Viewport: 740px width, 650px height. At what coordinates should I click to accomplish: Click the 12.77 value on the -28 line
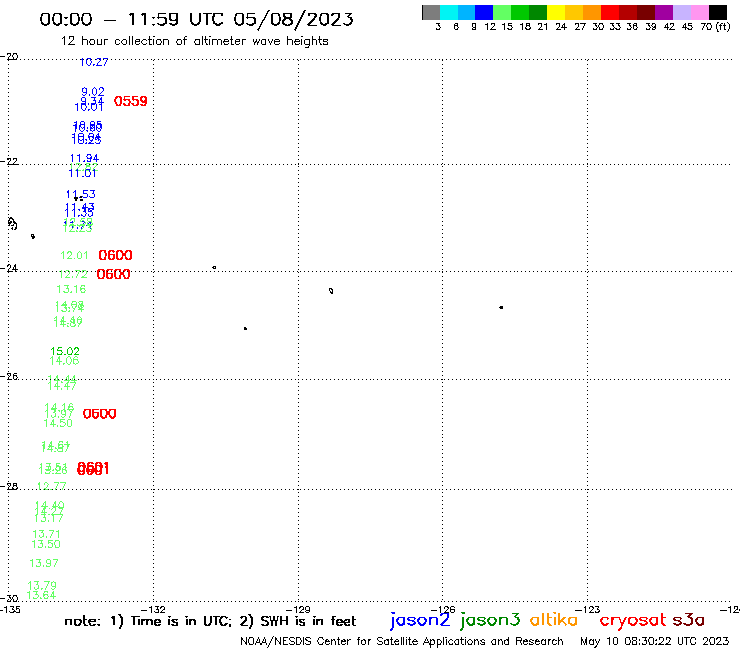51,486
